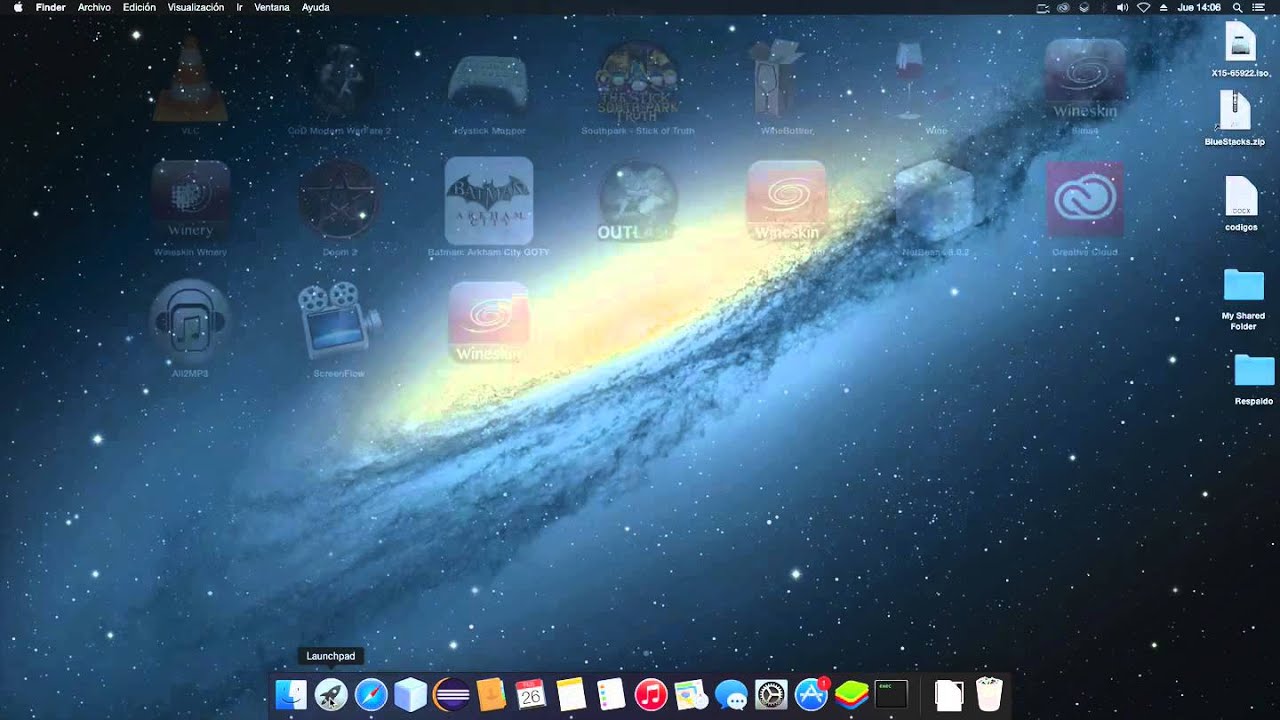Open the Edición menu
This screenshot has width=1280, height=720.
[x=139, y=7]
